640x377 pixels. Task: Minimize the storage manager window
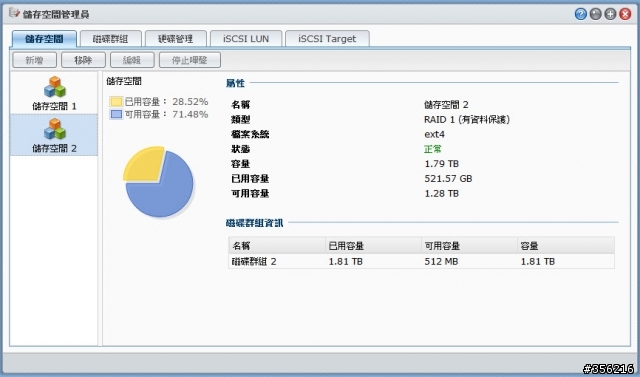click(x=596, y=14)
